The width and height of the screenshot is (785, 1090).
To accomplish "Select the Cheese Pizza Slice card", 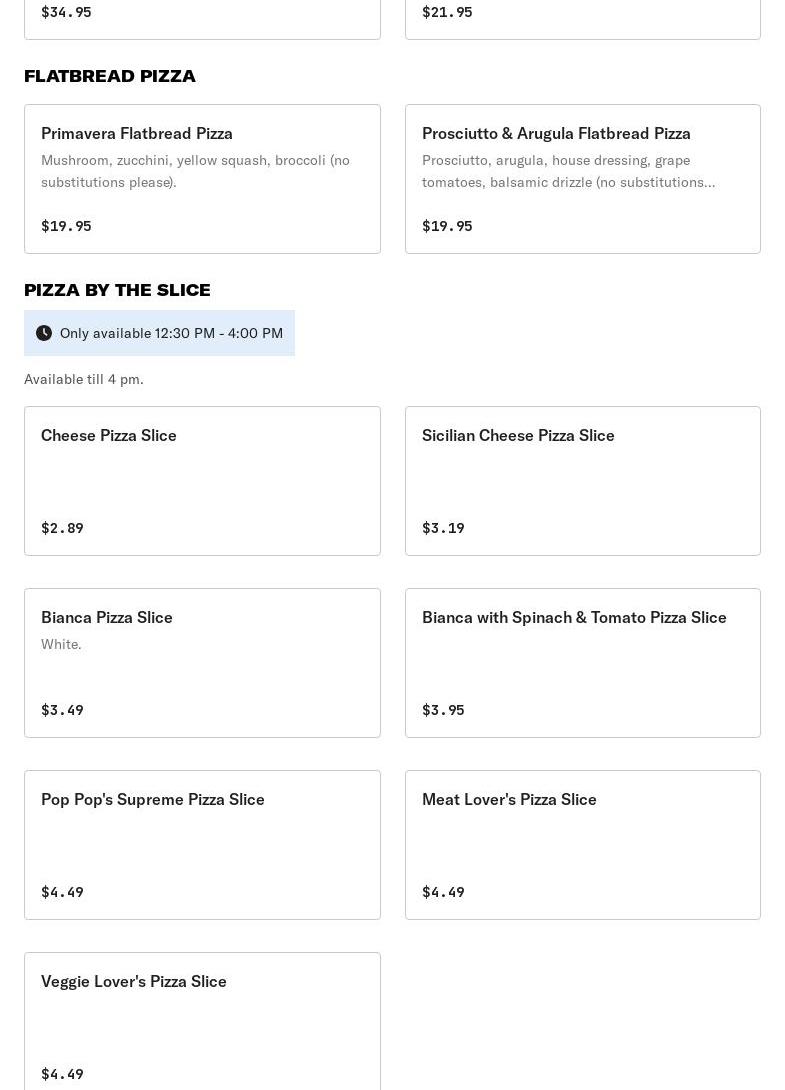I will [202, 480].
